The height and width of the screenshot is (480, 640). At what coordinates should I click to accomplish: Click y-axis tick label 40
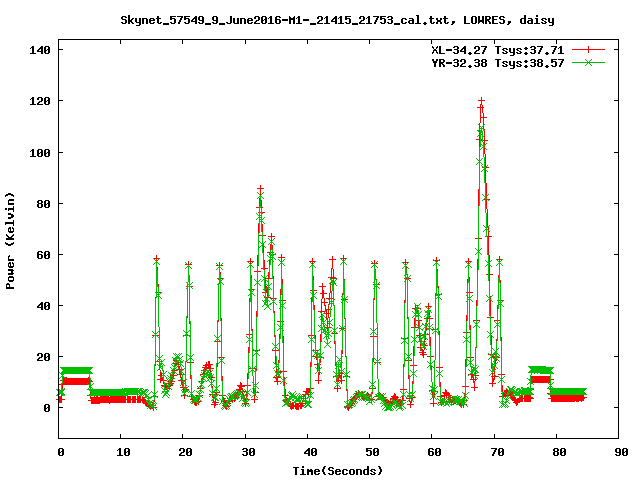(43, 306)
